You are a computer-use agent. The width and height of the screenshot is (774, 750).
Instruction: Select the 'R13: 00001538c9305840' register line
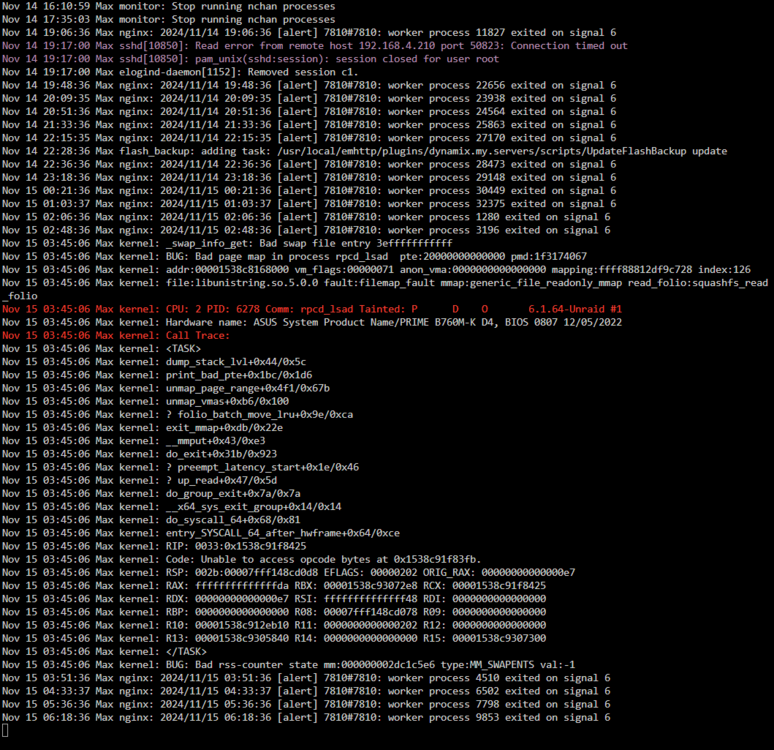pos(273,638)
